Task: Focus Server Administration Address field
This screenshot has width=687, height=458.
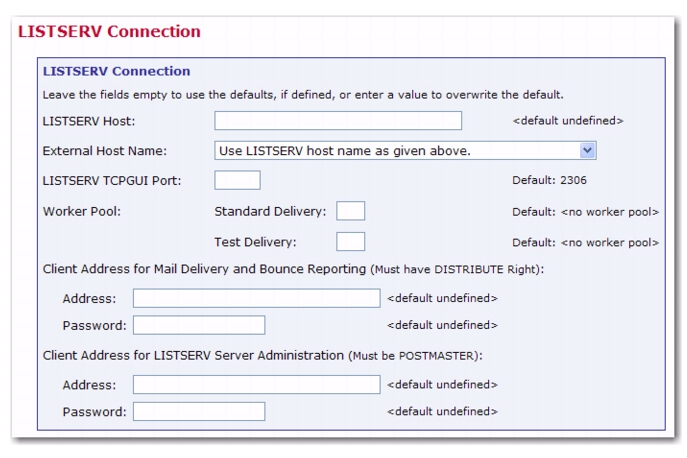Action: pyautogui.click(x=257, y=384)
